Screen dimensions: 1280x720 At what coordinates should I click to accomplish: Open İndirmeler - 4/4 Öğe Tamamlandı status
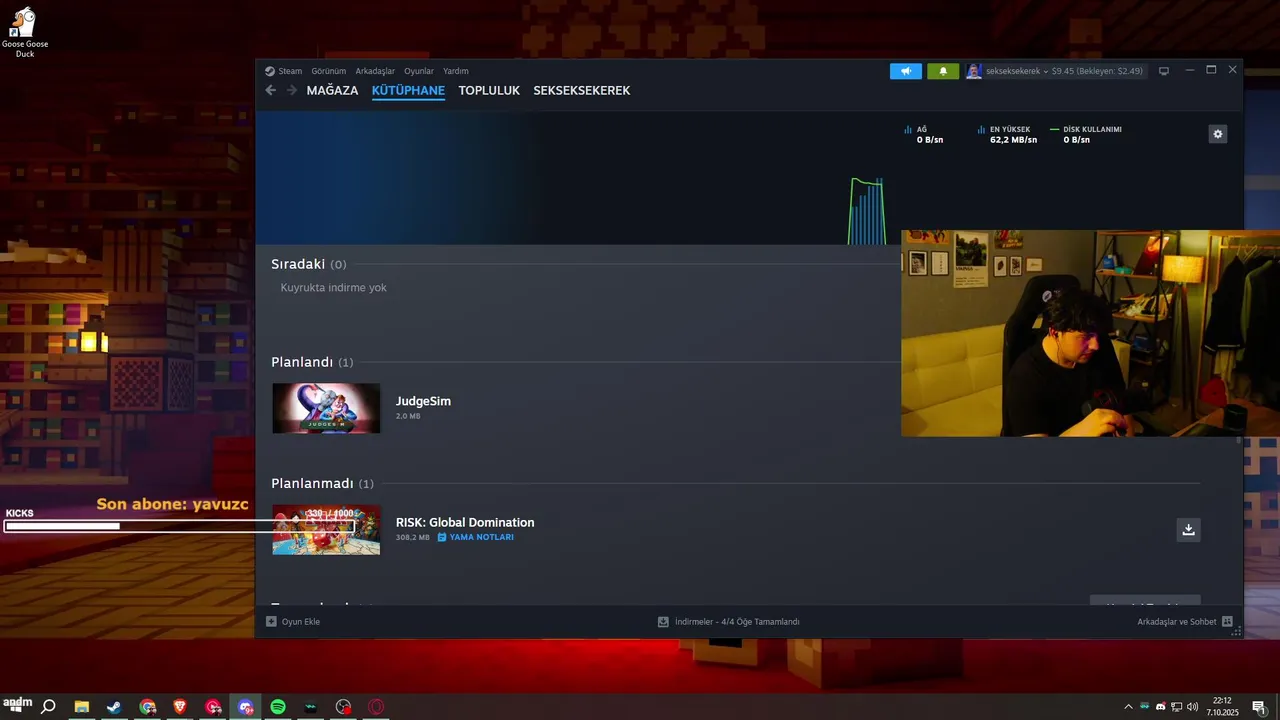737,621
